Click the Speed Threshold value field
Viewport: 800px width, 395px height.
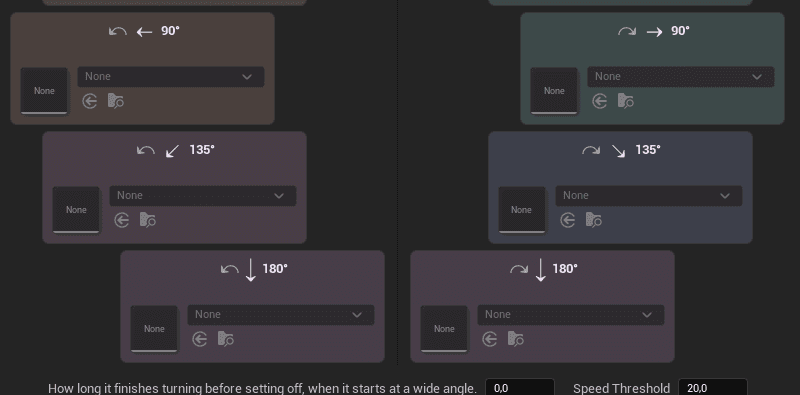(713, 387)
